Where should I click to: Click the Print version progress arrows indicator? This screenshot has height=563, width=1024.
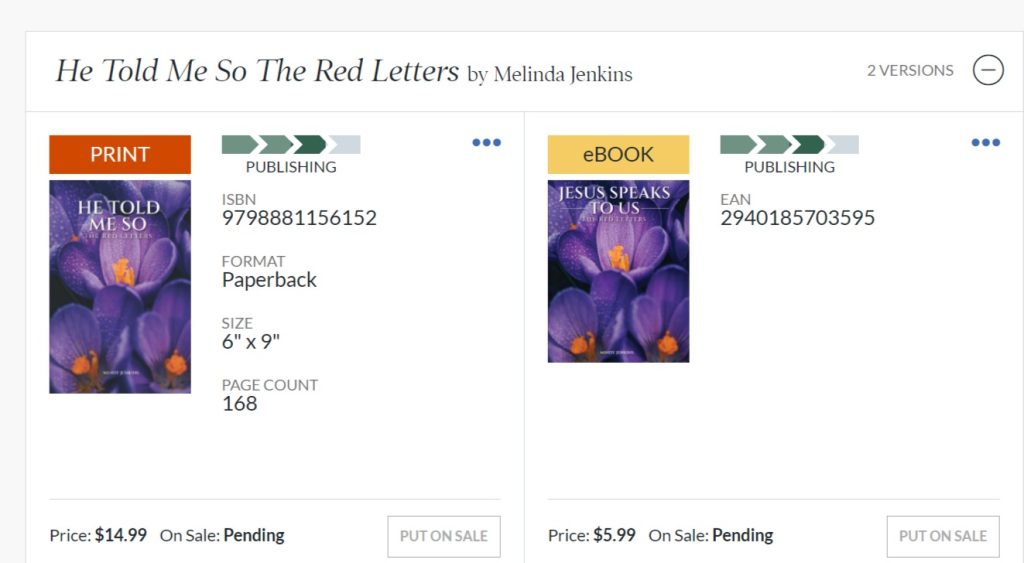pos(290,145)
